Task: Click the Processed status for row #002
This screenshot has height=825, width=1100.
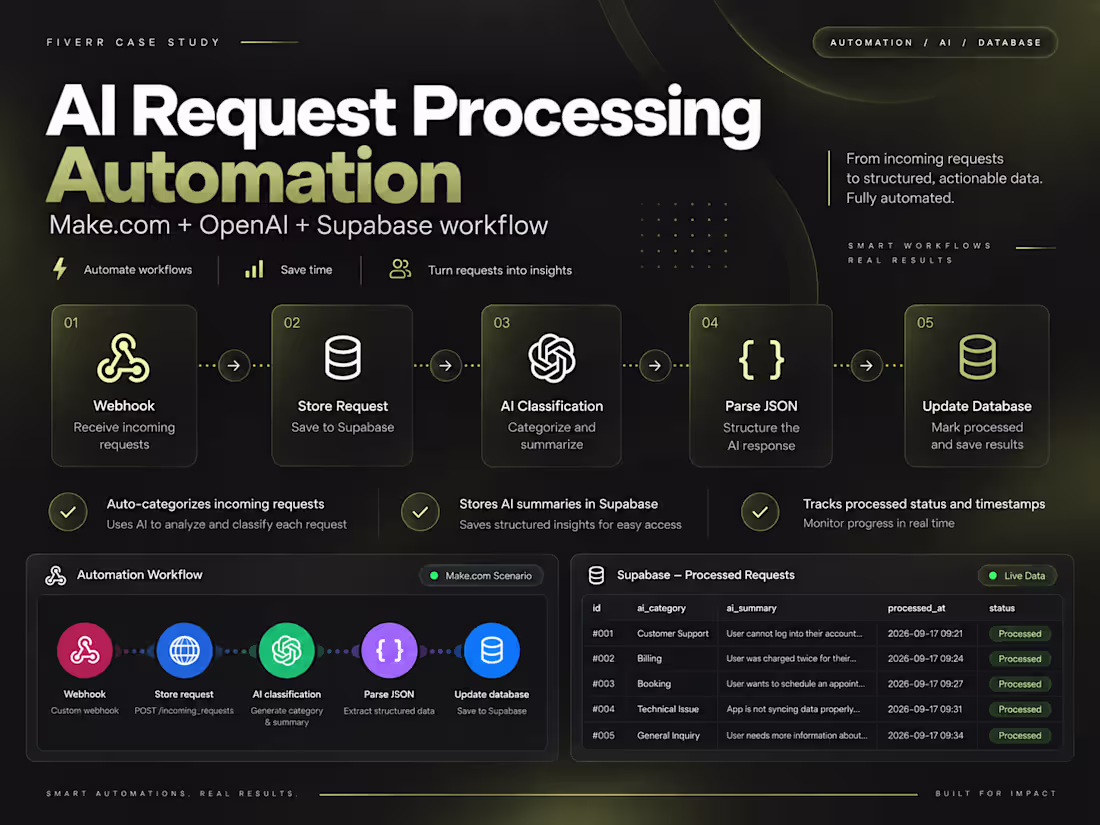Action: tap(1019, 659)
